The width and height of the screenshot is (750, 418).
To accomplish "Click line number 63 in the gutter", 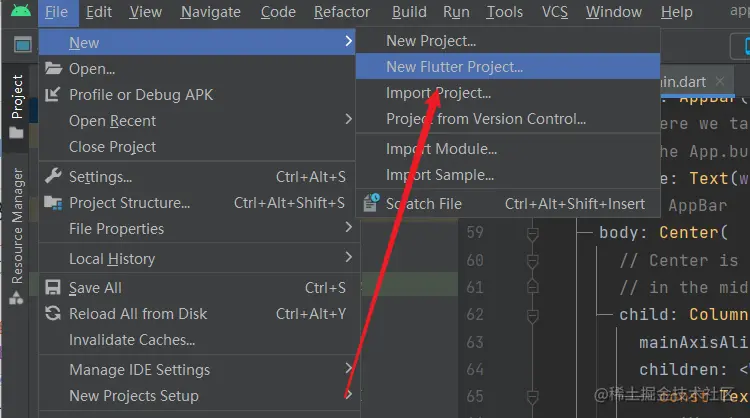I will 475,342.
